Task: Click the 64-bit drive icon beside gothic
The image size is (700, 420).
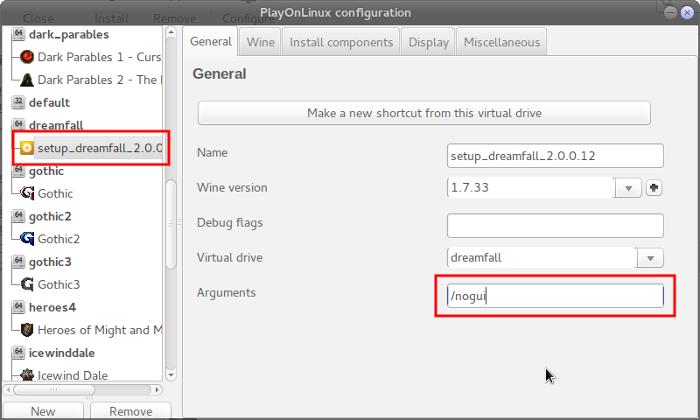Action: (18, 170)
